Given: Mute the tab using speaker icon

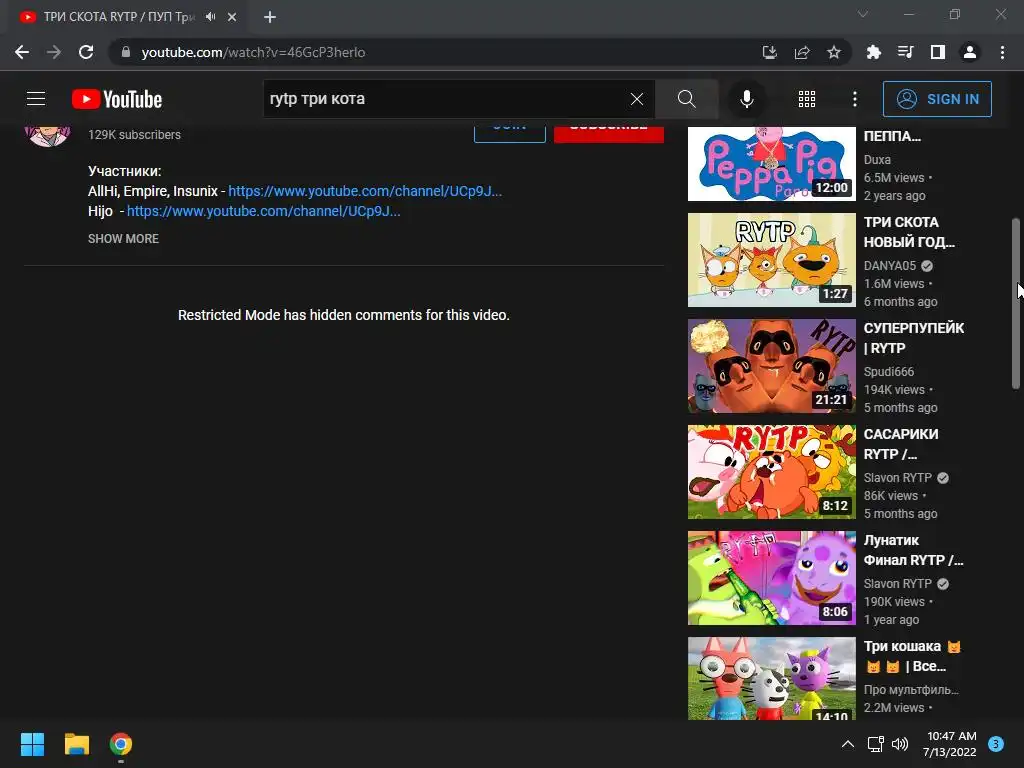Looking at the screenshot, I should (210, 16).
